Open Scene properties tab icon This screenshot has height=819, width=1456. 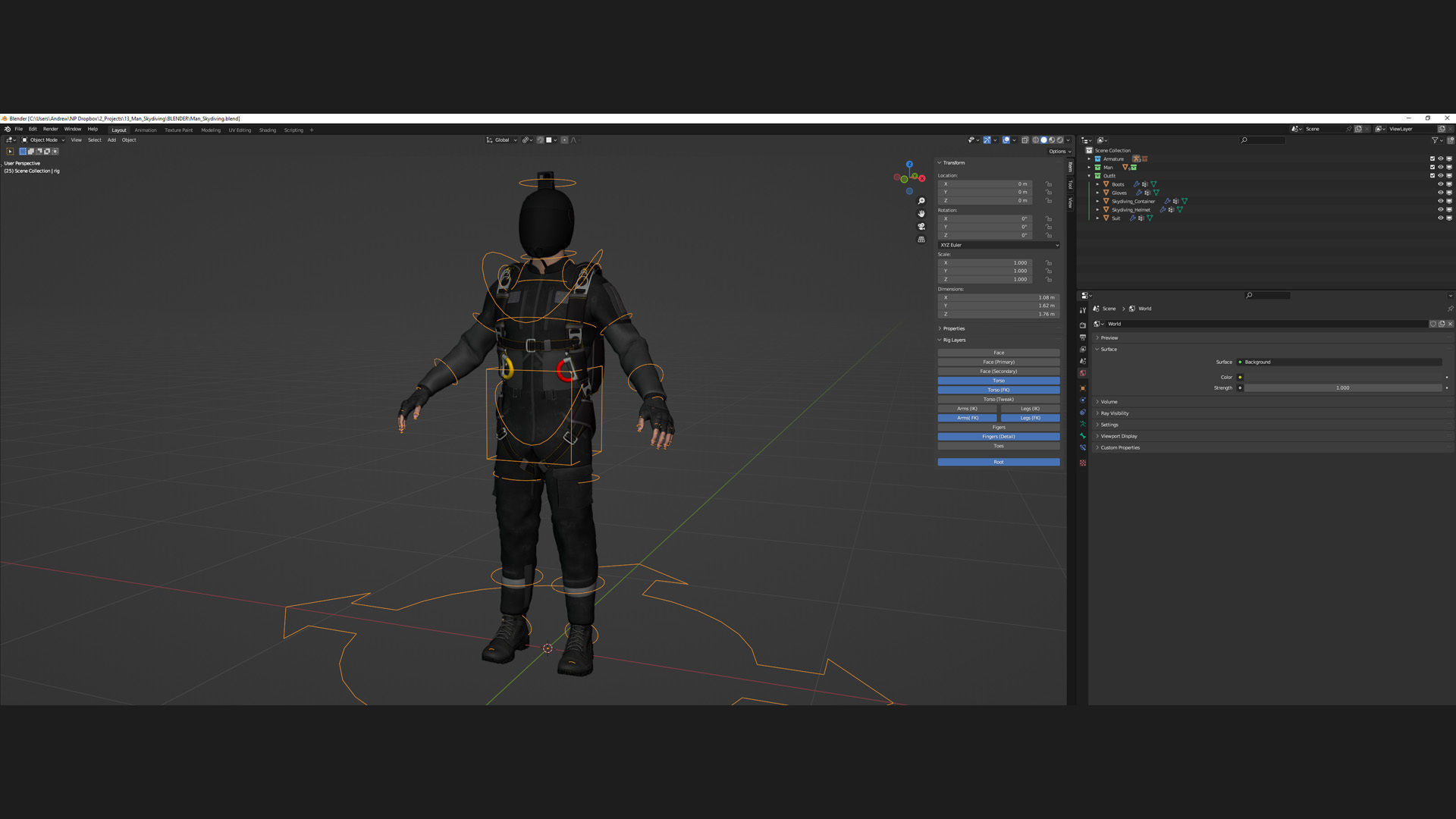pyautogui.click(x=1083, y=362)
